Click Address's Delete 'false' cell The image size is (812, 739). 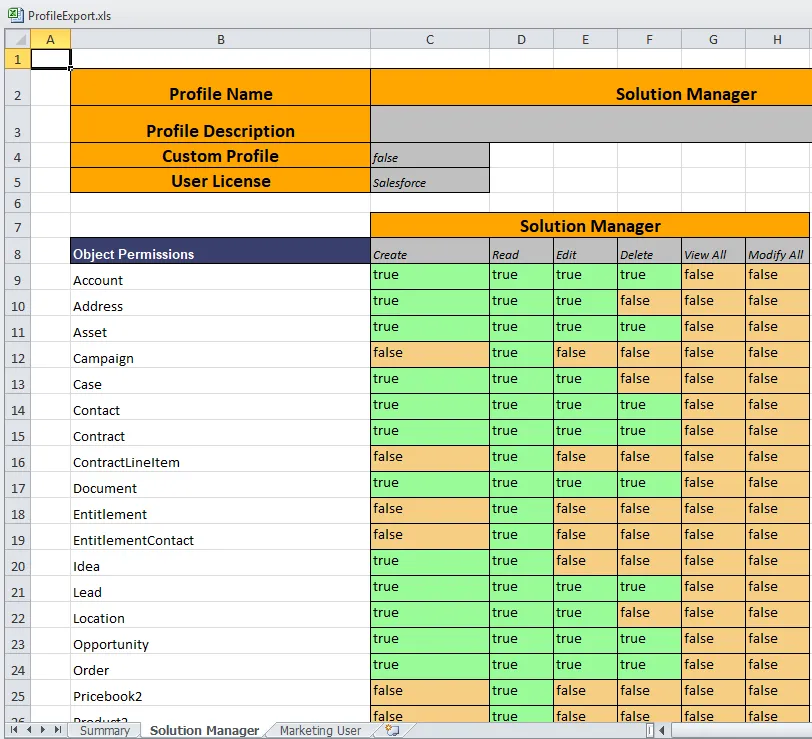(x=649, y=302)
